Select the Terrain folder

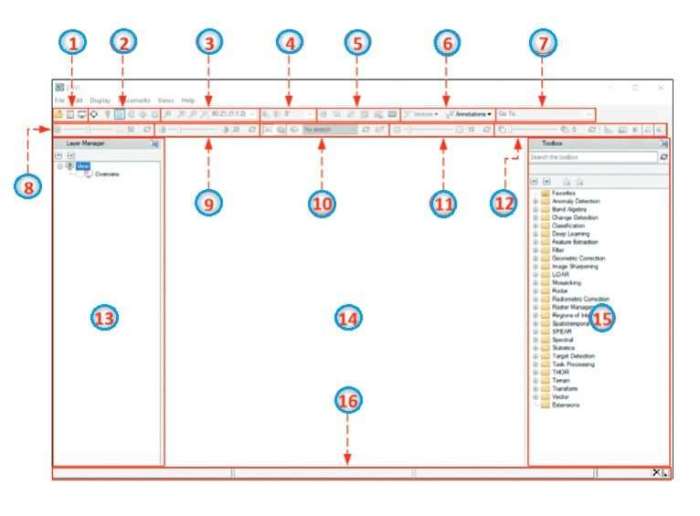pyautogui.click(x=561, y=380)
